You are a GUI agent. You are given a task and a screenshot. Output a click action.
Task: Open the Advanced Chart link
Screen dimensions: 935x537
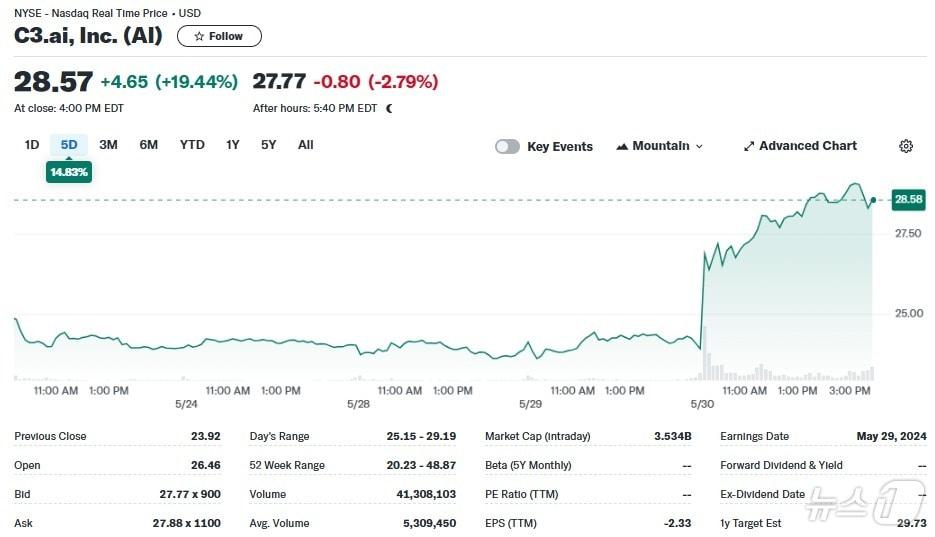pos(807,146)
